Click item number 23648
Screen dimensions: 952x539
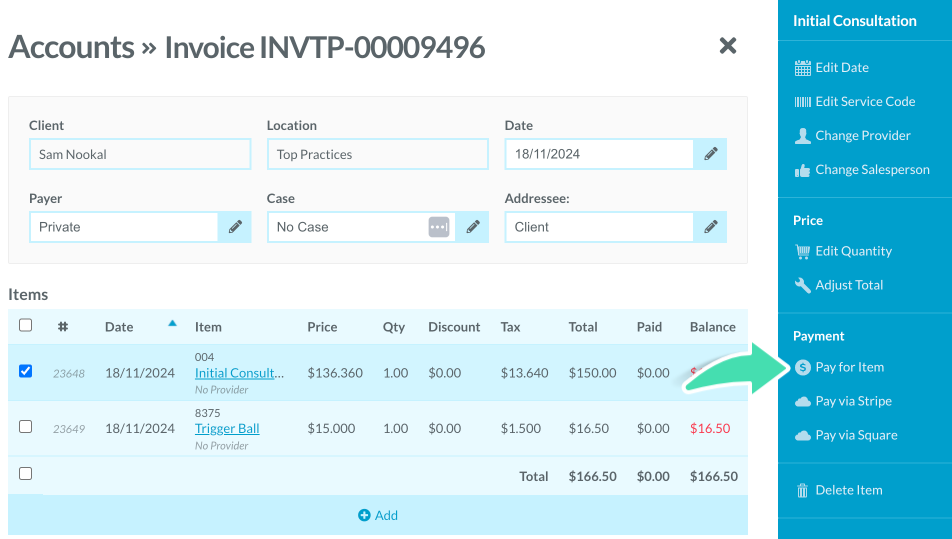(69, 374)
